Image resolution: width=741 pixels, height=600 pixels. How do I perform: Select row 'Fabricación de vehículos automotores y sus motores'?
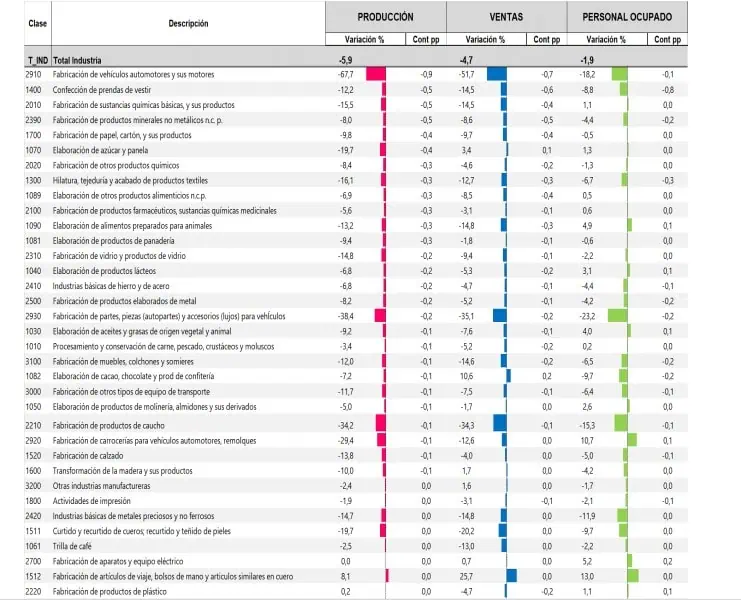pos(356,75)
